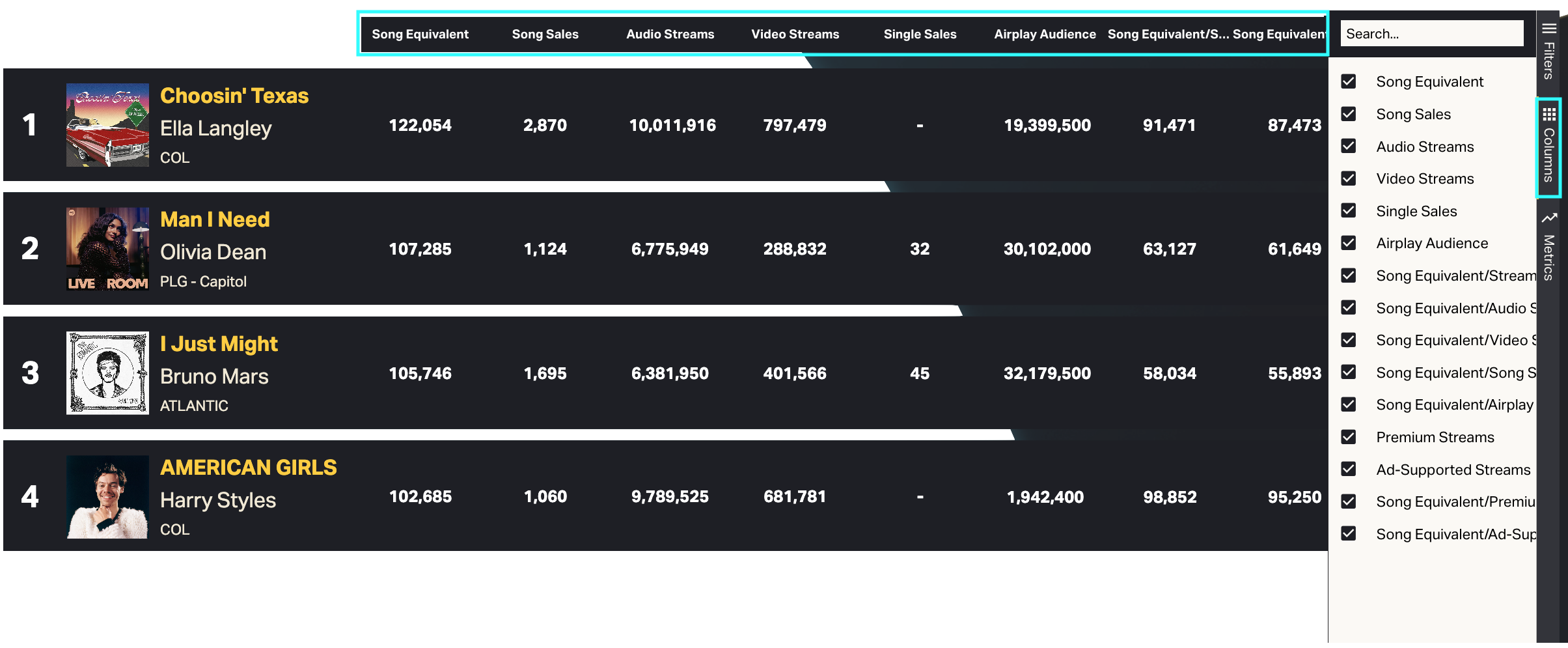Open the Metrics trend-line icon
Viewport: 1568px width, 648px height.
(1549, 218)
